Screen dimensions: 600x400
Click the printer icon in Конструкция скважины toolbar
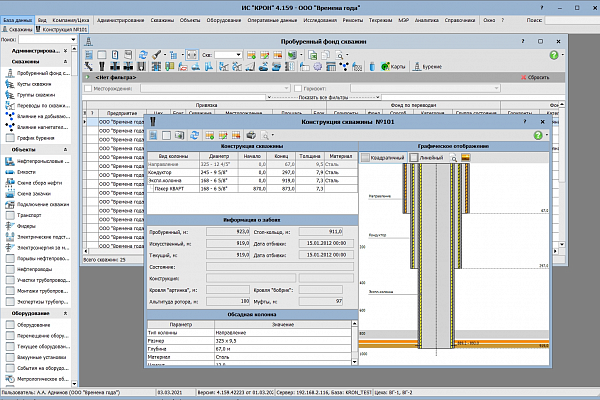pos(251,135)
